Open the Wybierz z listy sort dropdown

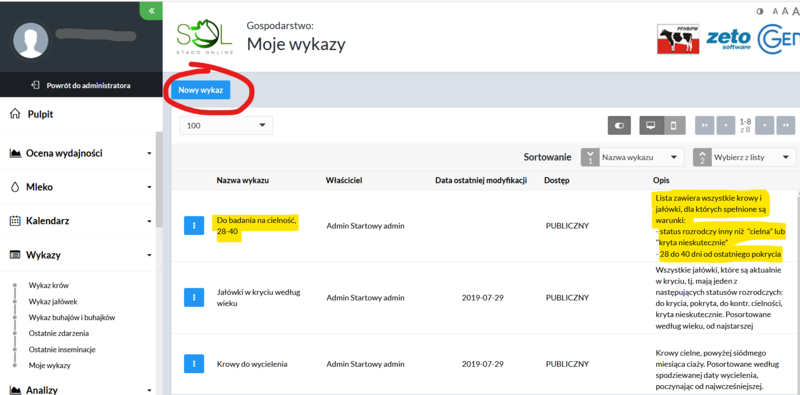(x=754, y=157)
